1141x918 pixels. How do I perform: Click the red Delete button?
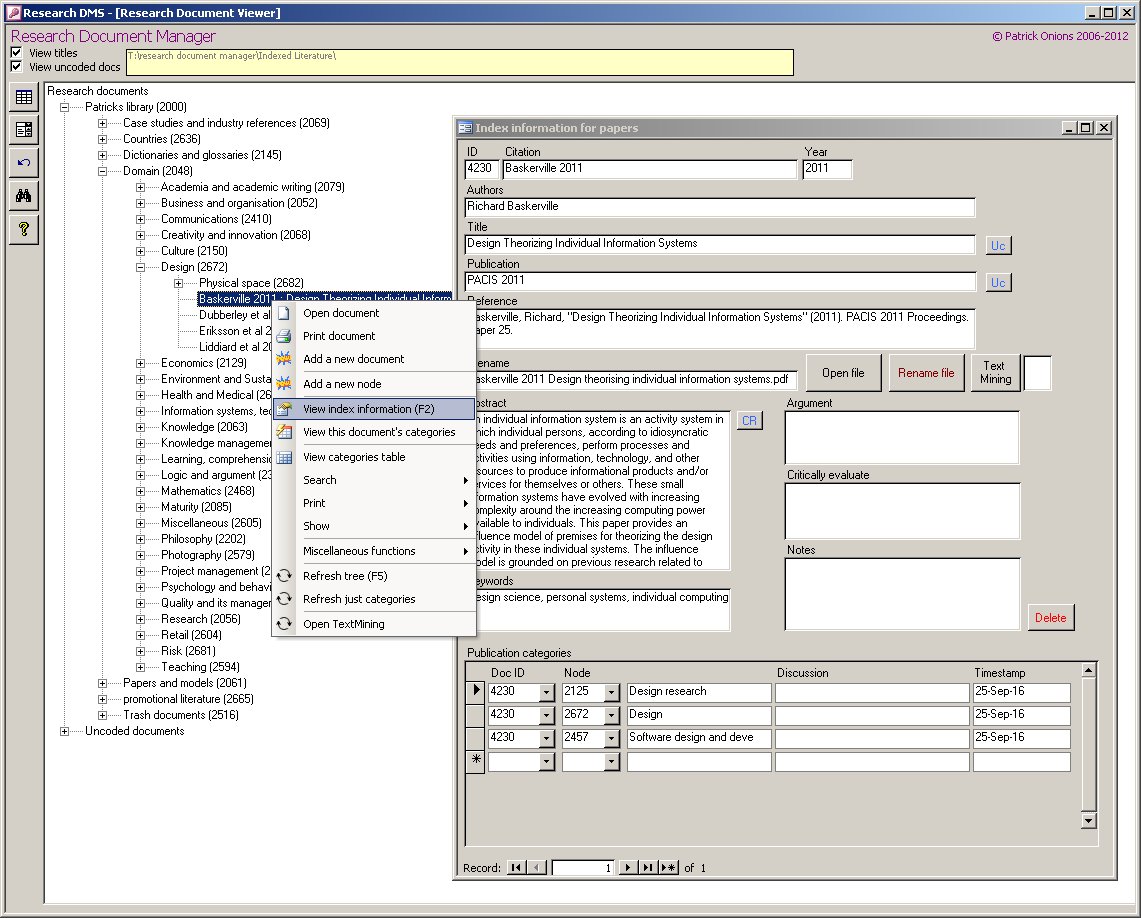(1051, 618)
